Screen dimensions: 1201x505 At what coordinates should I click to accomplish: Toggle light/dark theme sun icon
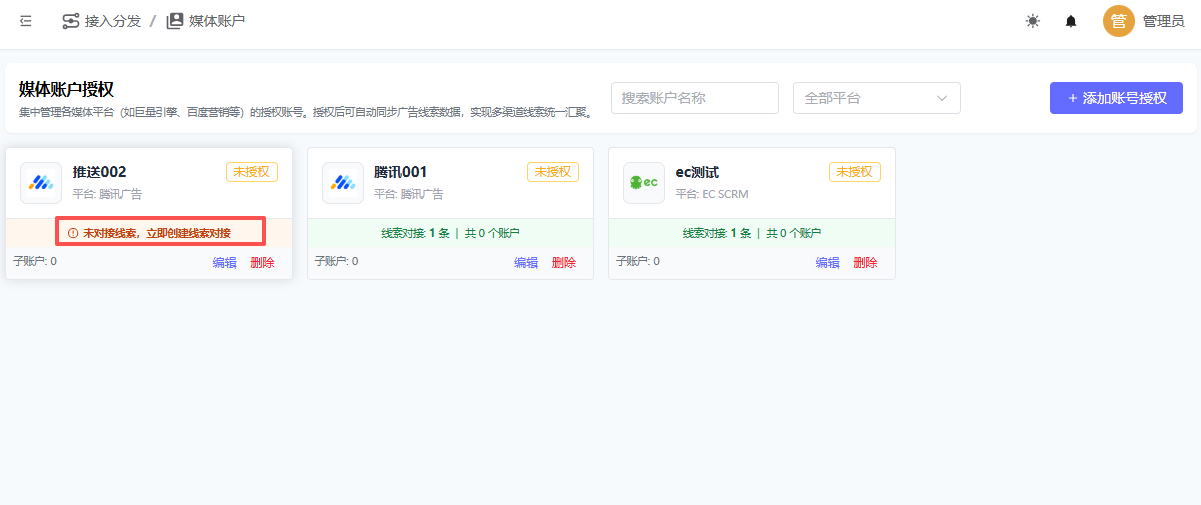[x=1032, y=21]
